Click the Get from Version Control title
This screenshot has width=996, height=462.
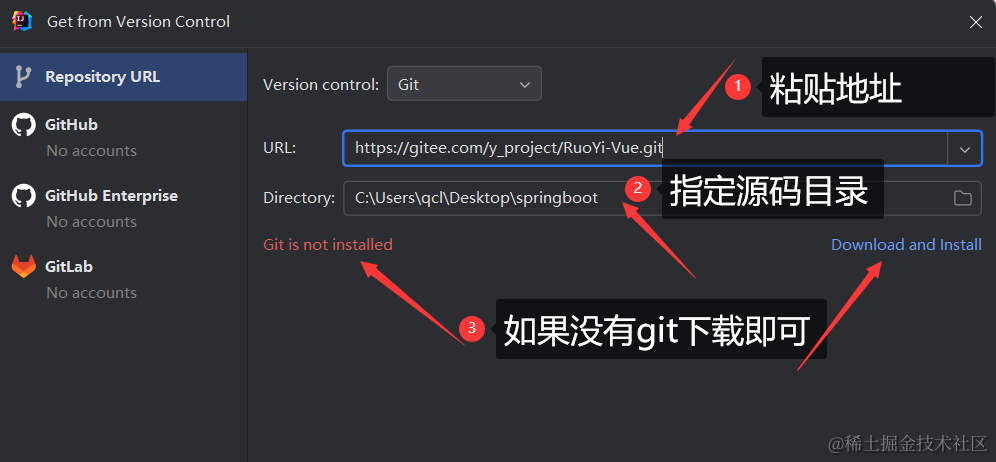click(x=138, y=22)
